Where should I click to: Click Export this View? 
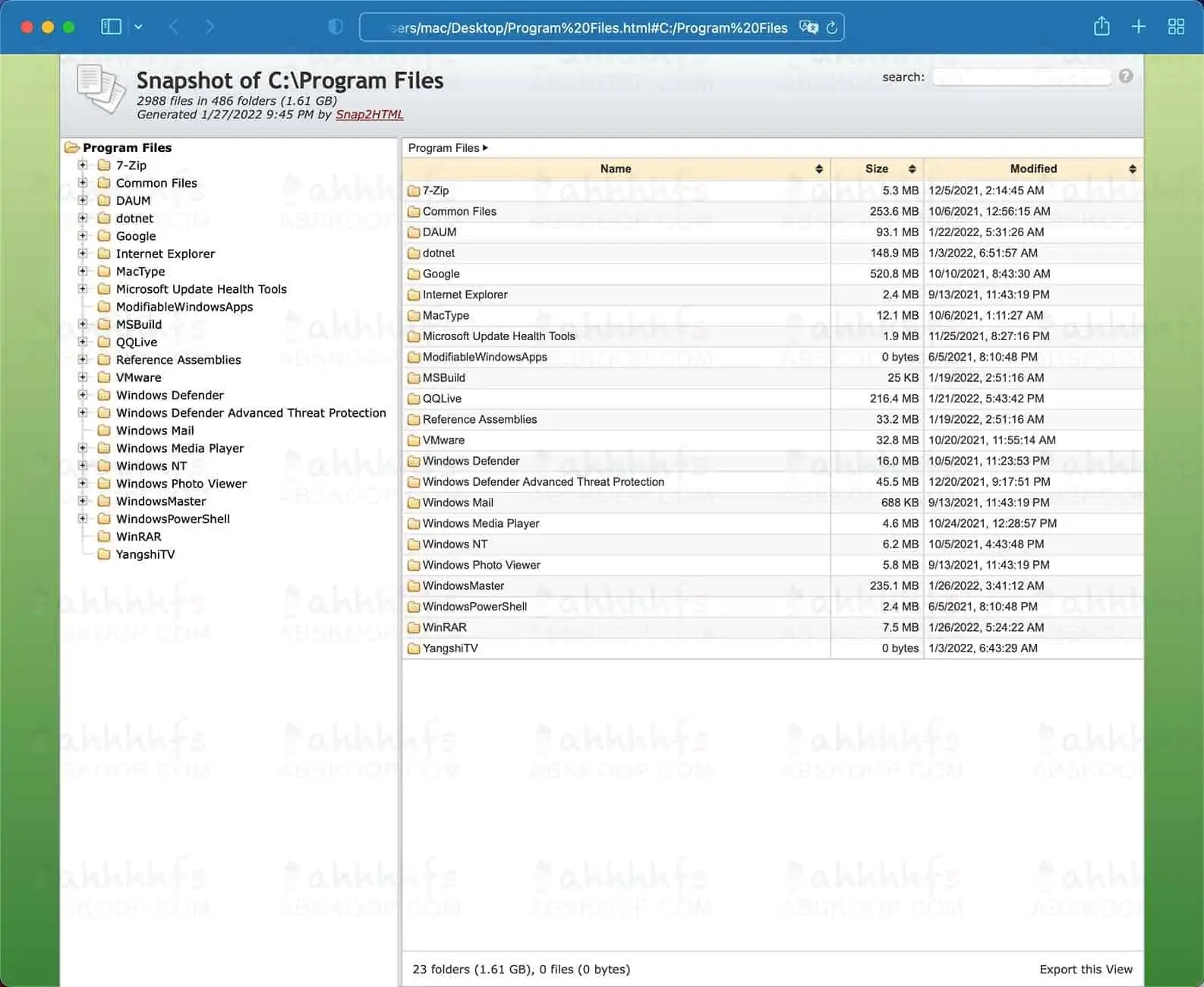(x=1086, y=969)
